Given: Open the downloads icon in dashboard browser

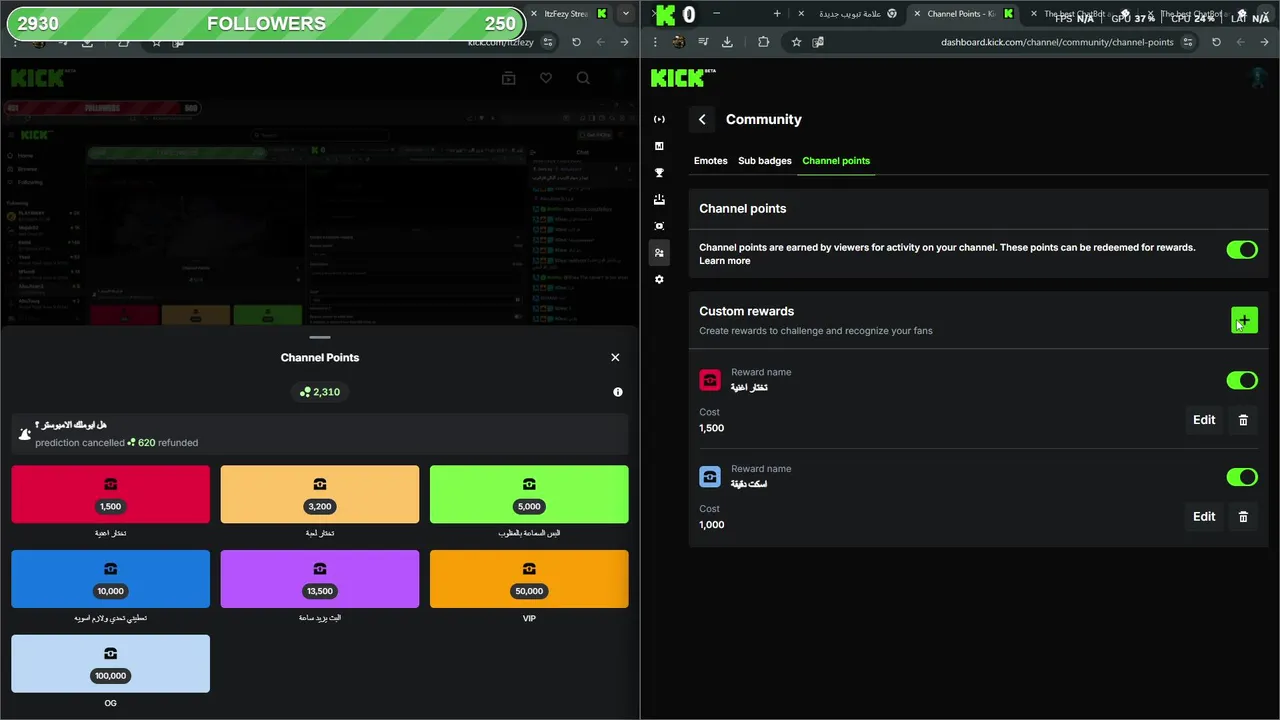Looking at the screenshot, I should pos(727,42).
